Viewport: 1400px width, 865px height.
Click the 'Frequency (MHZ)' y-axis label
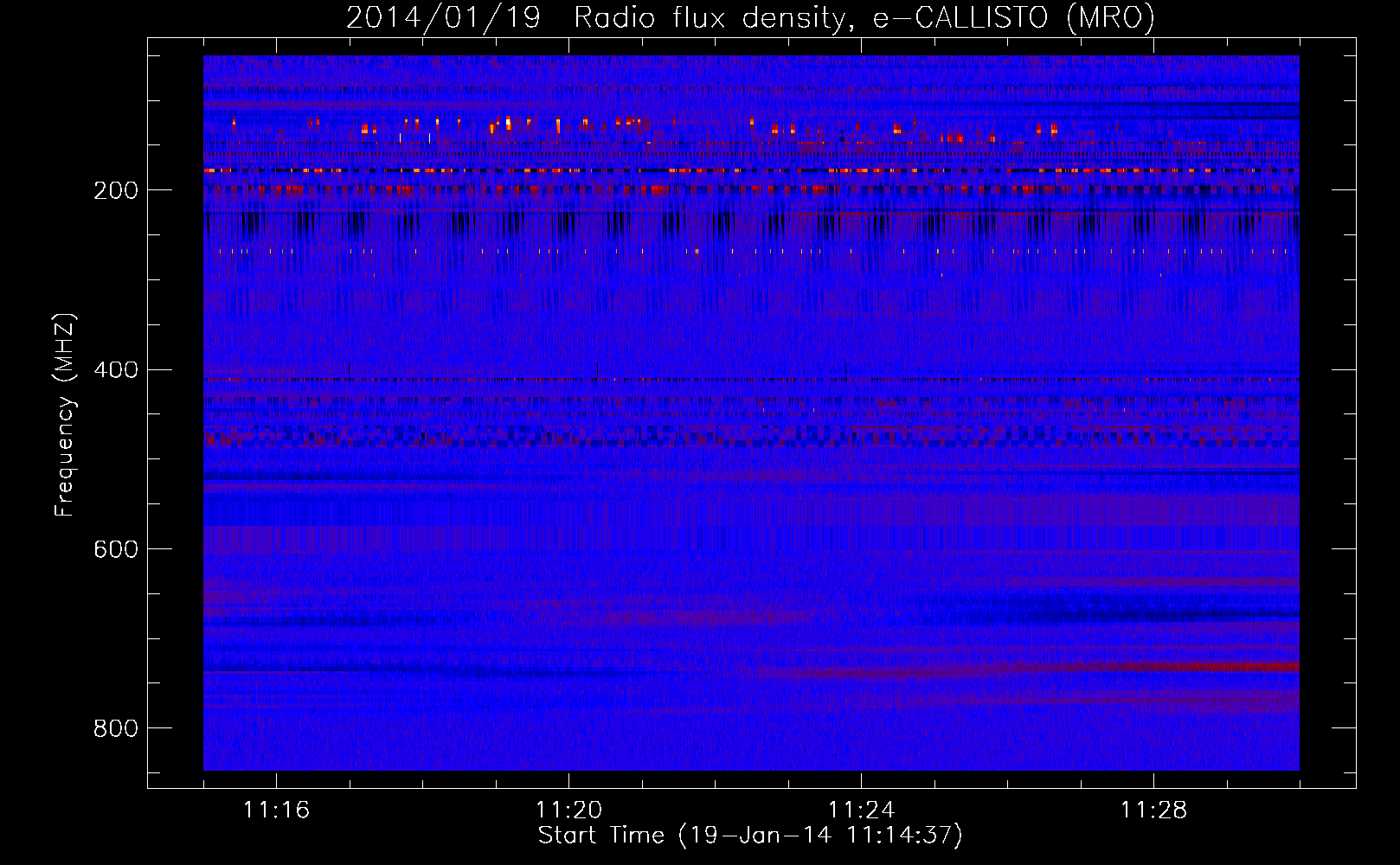65,415
